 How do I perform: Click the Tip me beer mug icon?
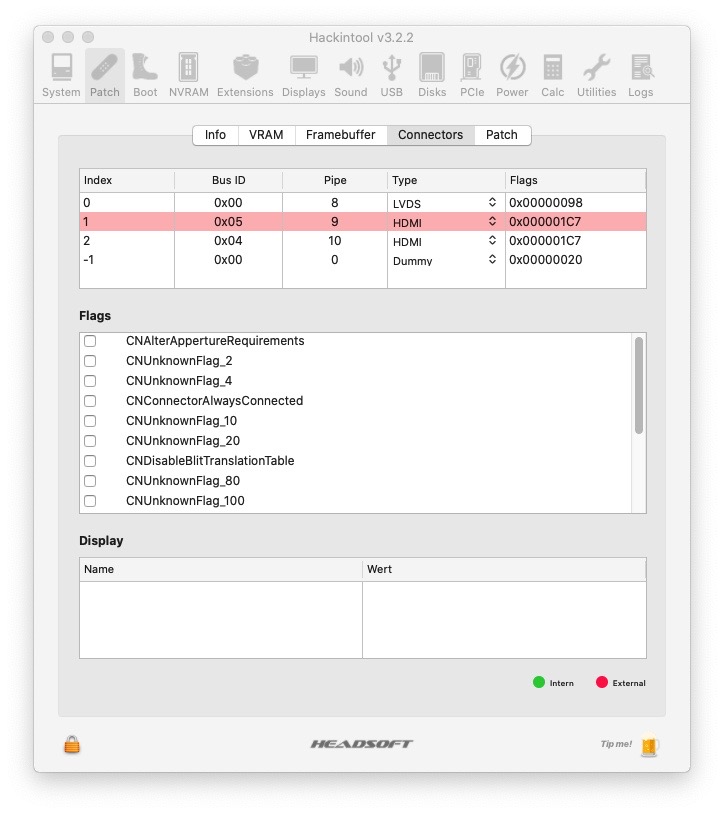[649, 745]
